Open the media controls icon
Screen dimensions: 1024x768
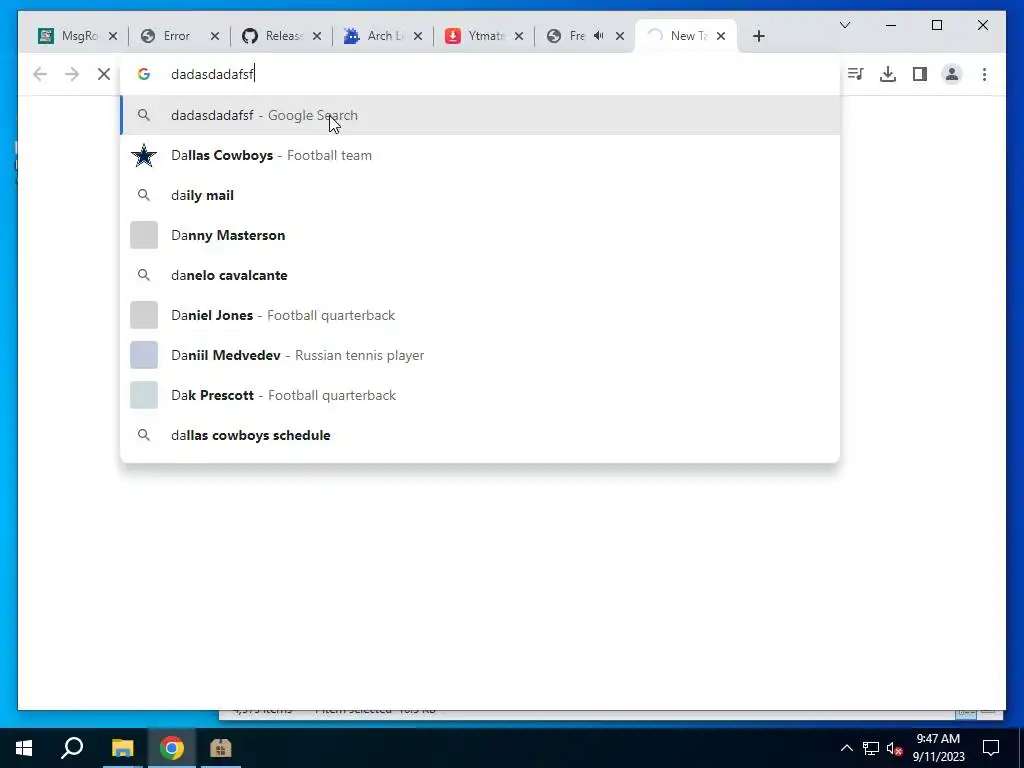[856, 74]
